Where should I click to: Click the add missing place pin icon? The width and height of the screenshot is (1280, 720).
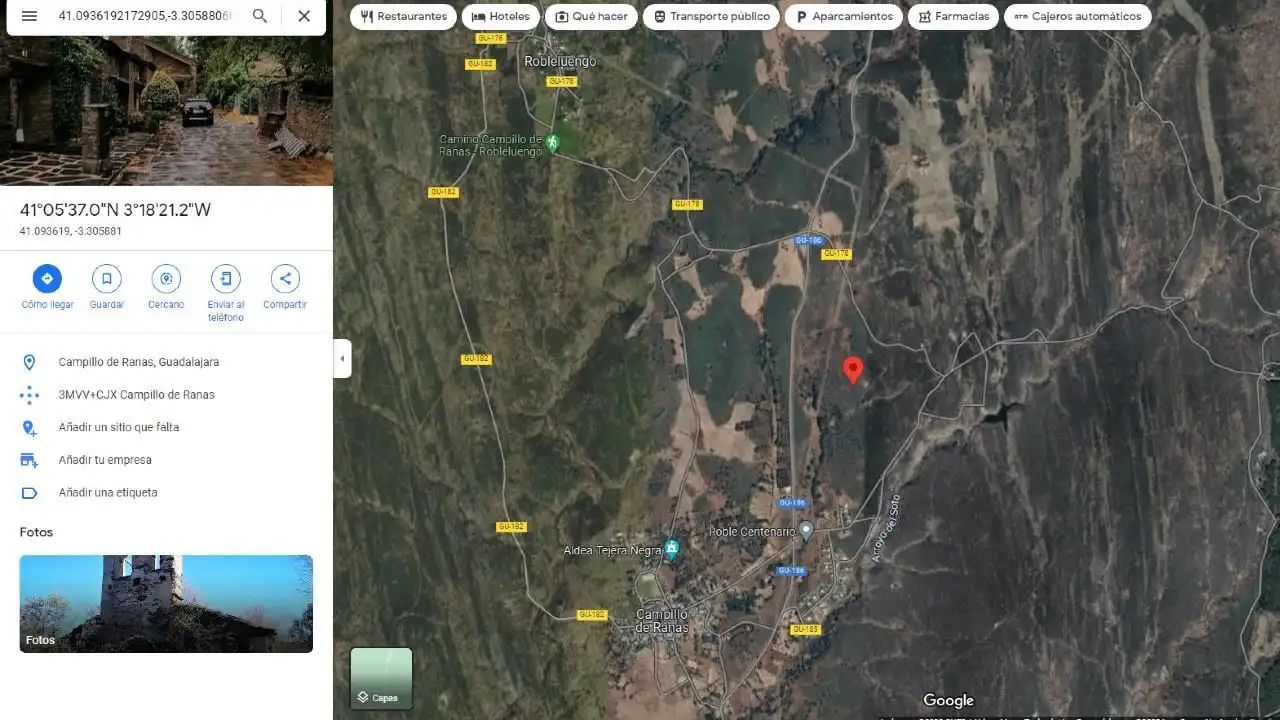pyautogui.click(x=29, y=427)
